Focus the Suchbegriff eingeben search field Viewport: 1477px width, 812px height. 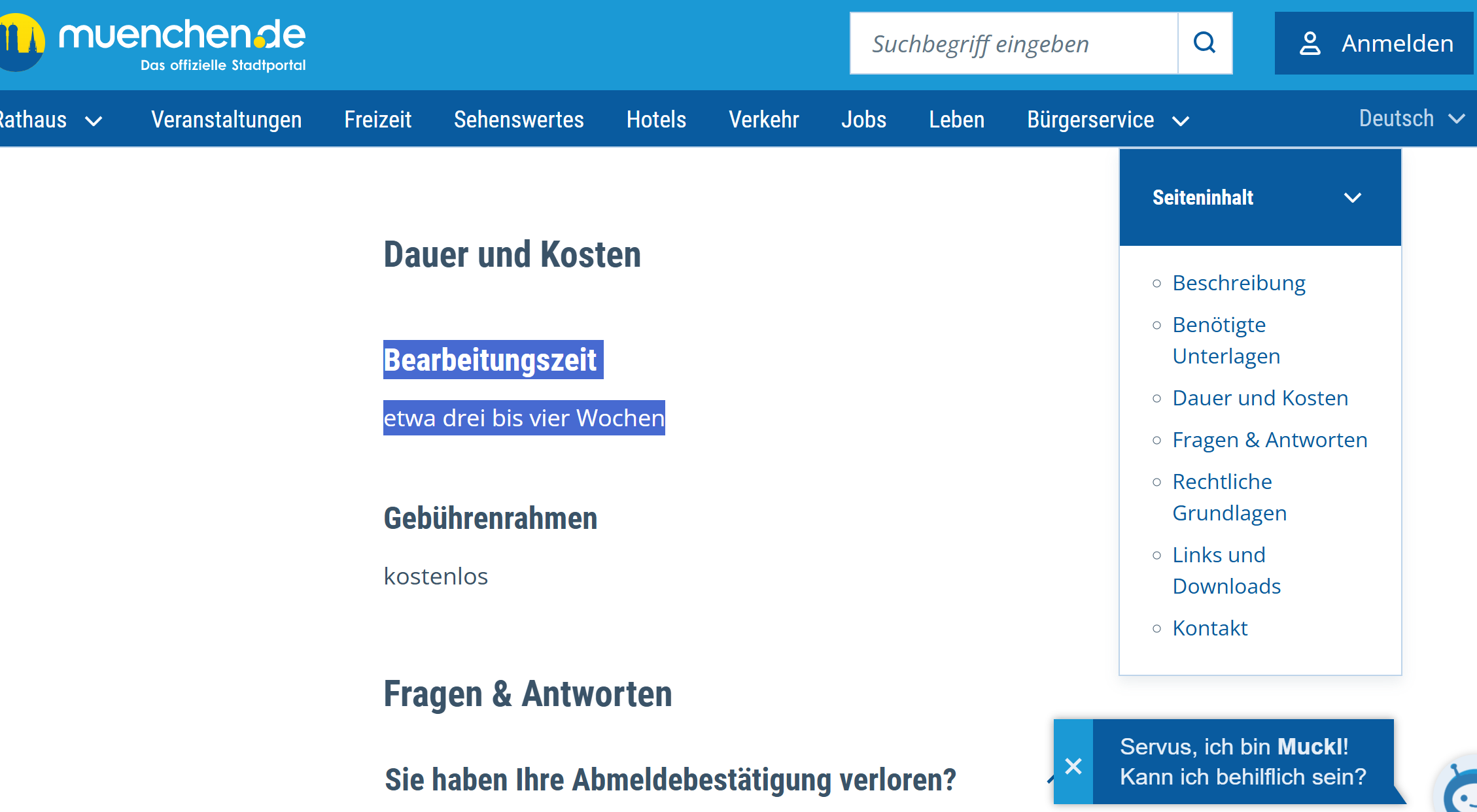[x=1014, y=44]
